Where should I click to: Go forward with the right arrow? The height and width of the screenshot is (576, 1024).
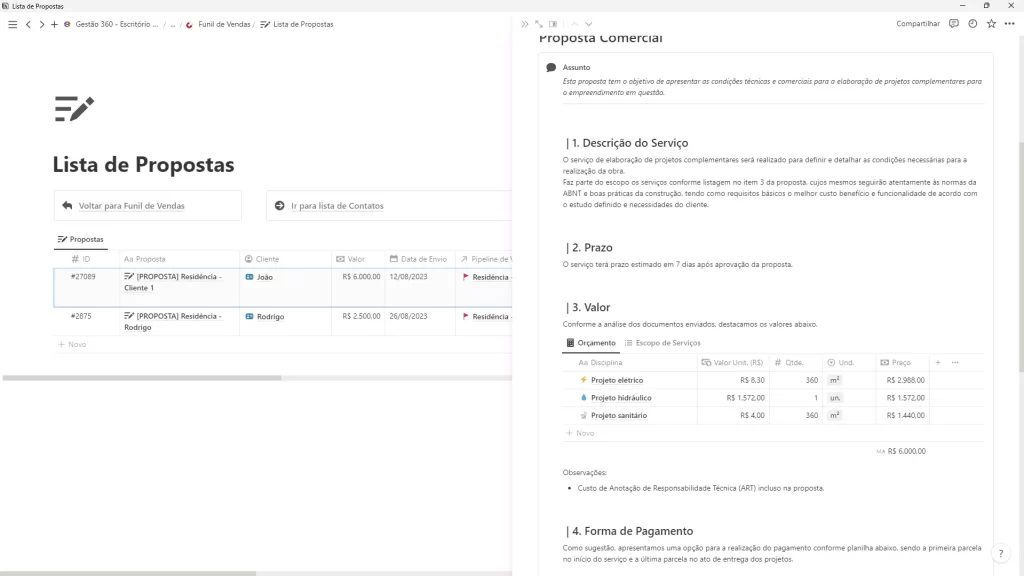41,24
